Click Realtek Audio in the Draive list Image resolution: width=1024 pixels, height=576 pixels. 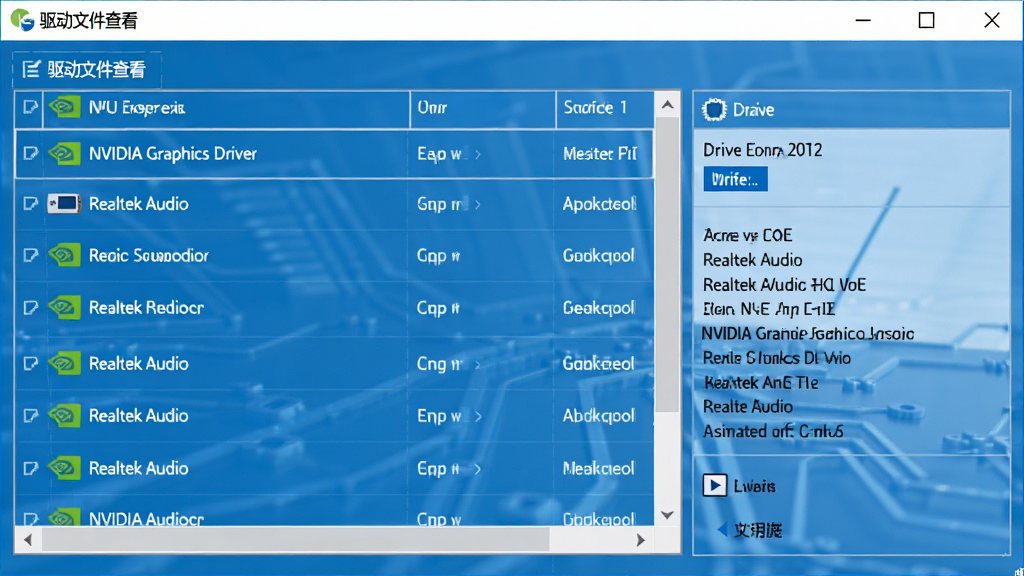pyautogui.click(x=752, y=260)
